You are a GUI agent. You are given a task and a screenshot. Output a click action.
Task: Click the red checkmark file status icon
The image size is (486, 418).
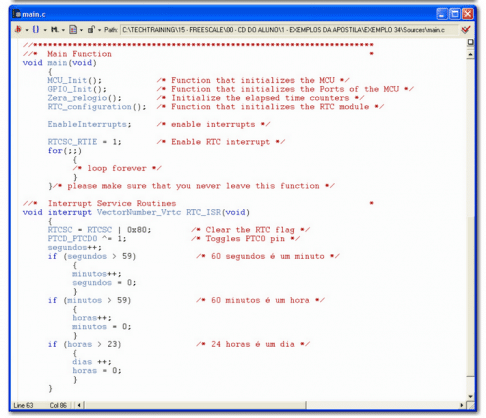(466, 30)
